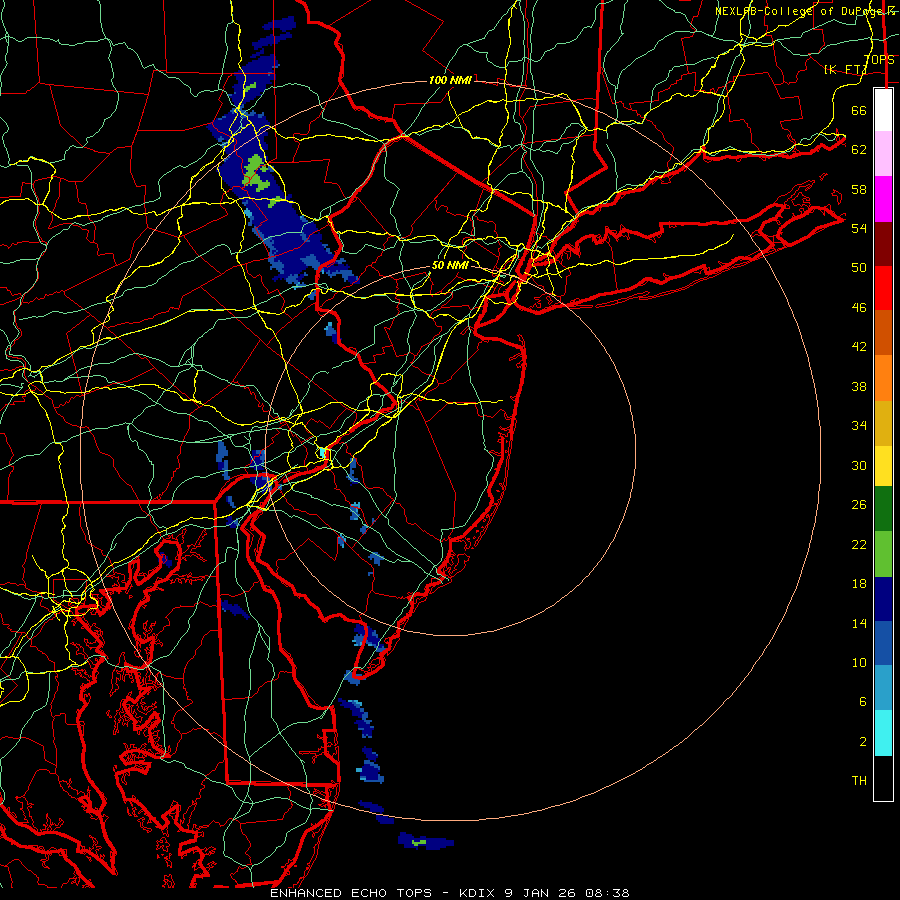Viewport: 900px width, 900px height.
Task: Click the "22" scale label
Action: (x=859, y=544)
